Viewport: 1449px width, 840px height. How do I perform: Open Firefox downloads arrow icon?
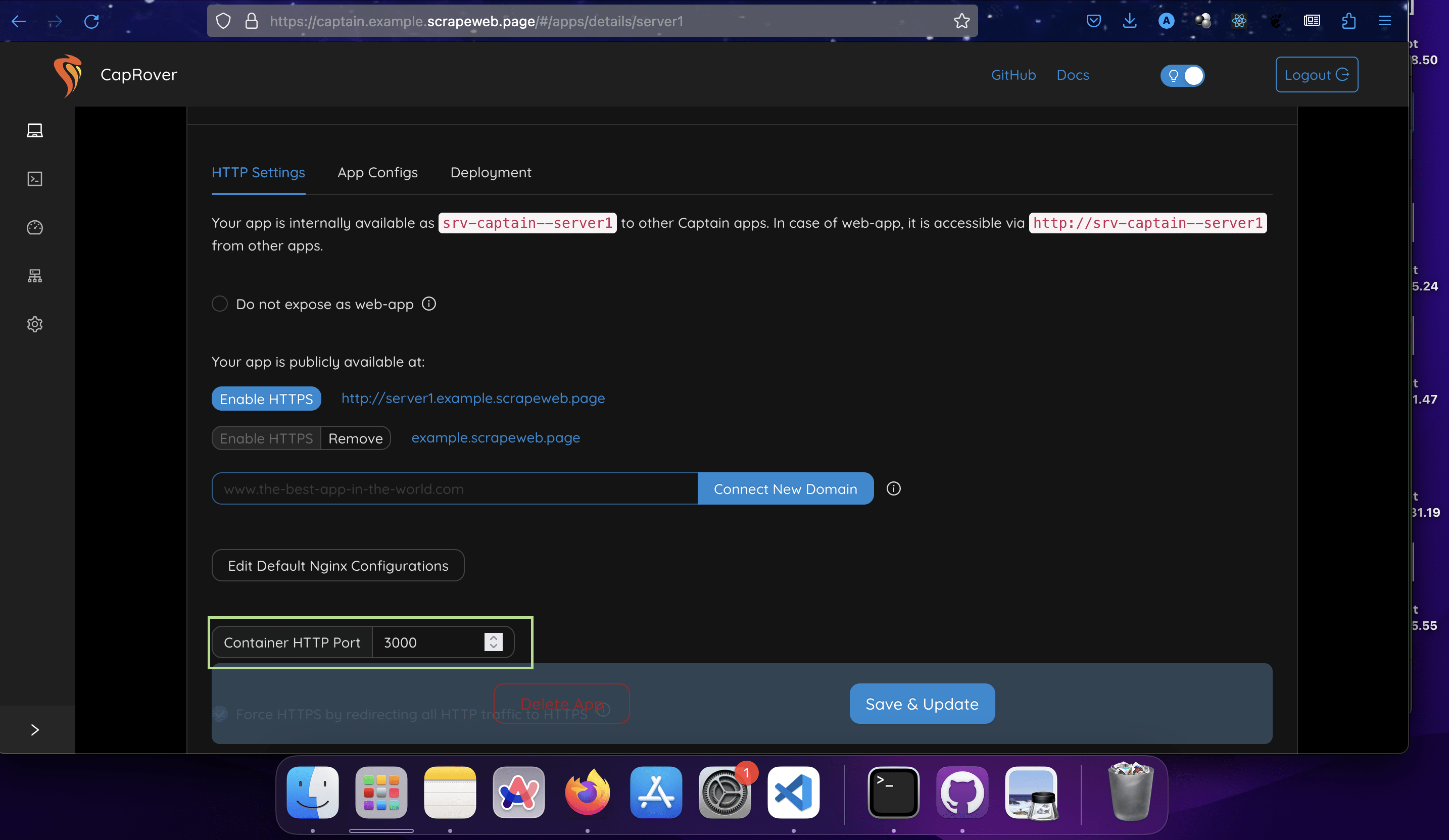pos(1129,21)
